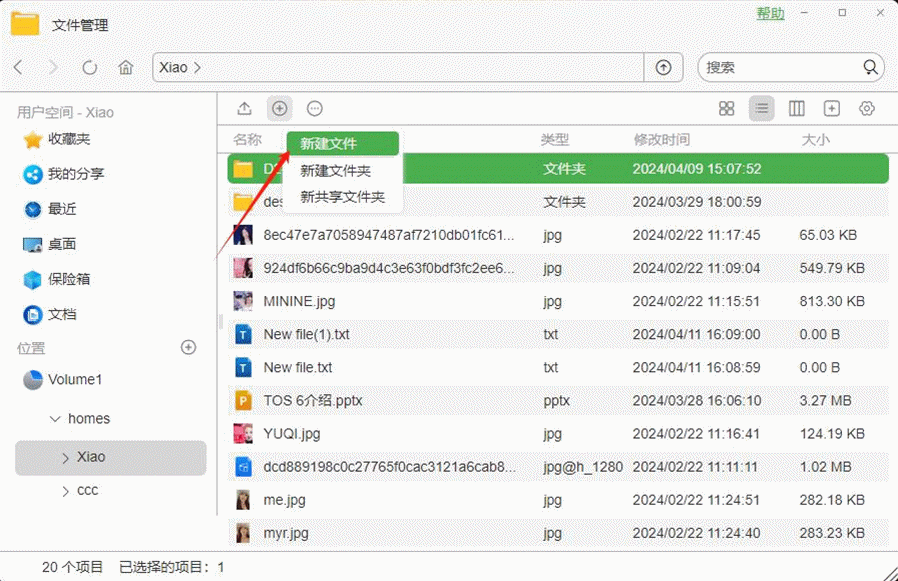Open 文档 documents in the sidebar

pyautogui.click(x=50, y=315)
